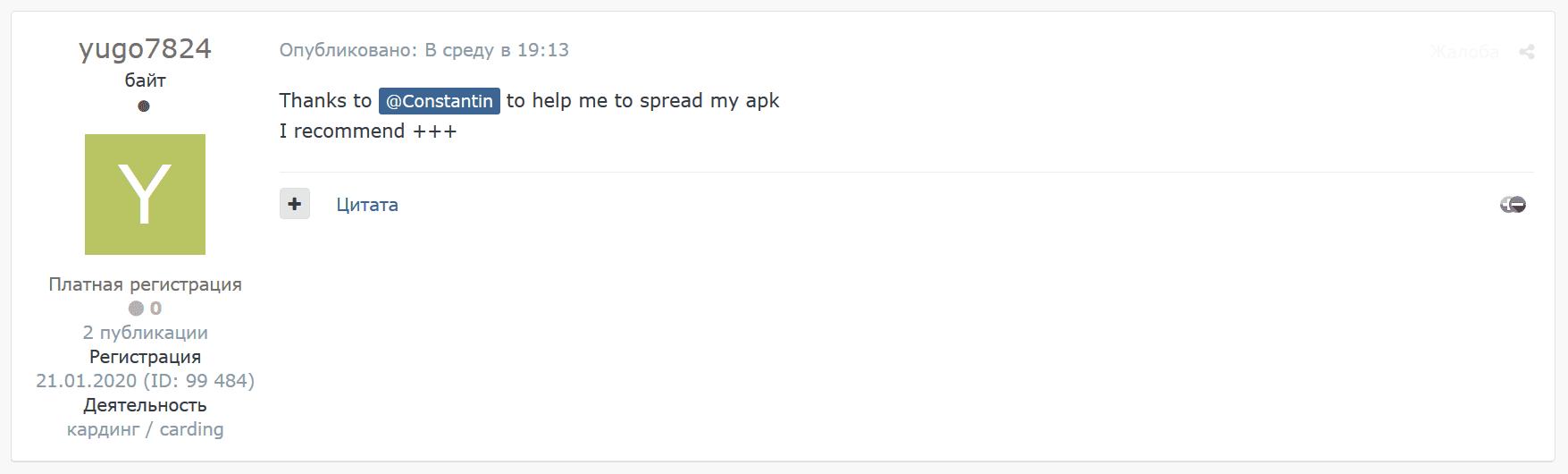
Task: Click the 2 публикации posts count
Action: click(145, 333)
